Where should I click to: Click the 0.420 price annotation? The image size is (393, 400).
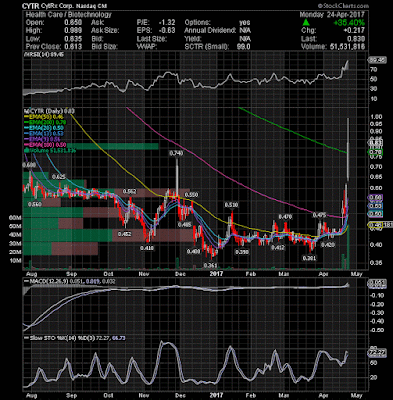327,245
